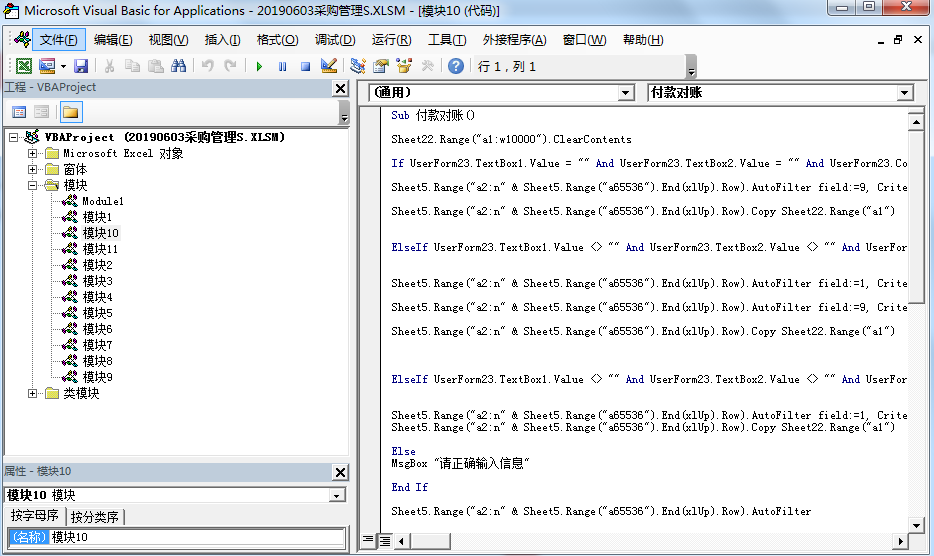Expand Microsoft Excel 对象 folder
The width and height of the screenshot is (934, 556).
(32, 154)
